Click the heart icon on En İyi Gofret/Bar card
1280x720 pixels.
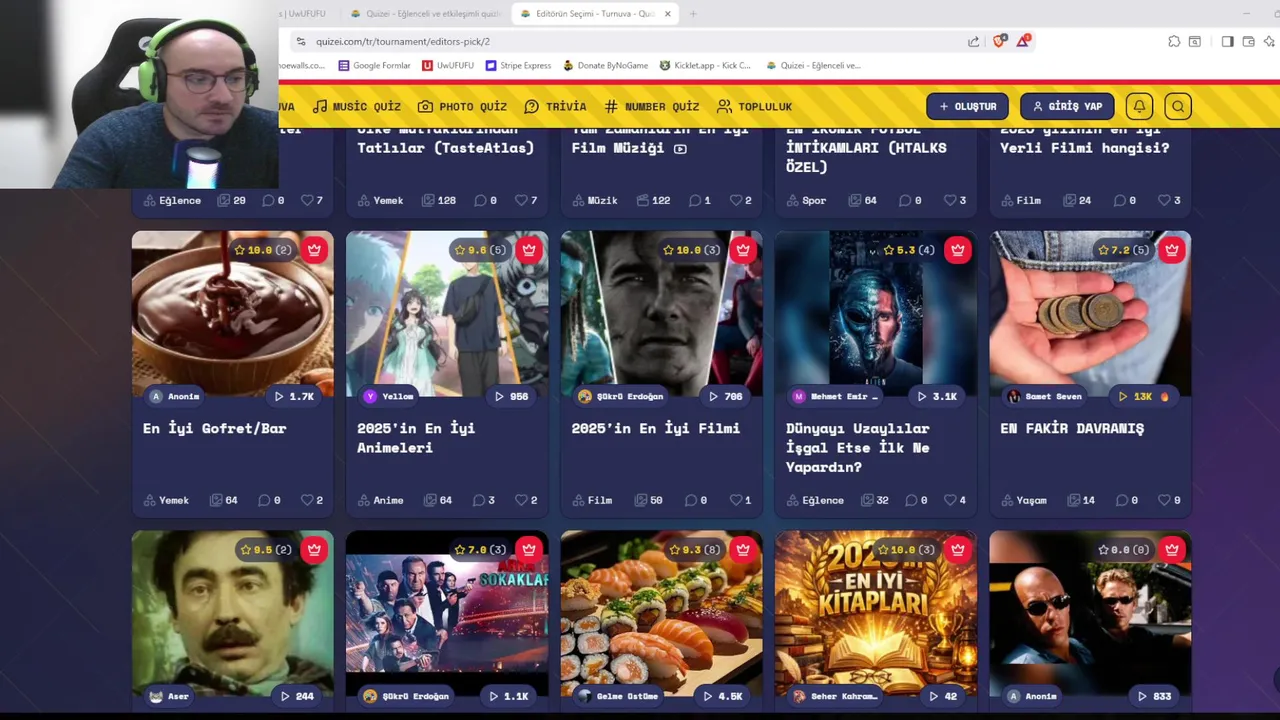pos(306,500)
